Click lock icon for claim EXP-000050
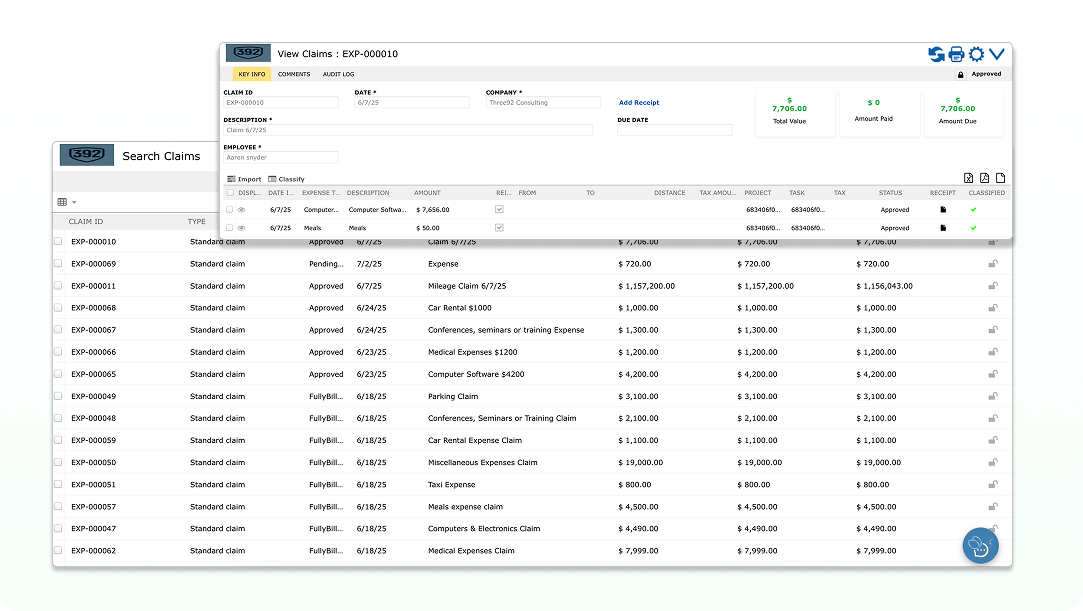The image size is (1083, 611). (x=993, y=463)
